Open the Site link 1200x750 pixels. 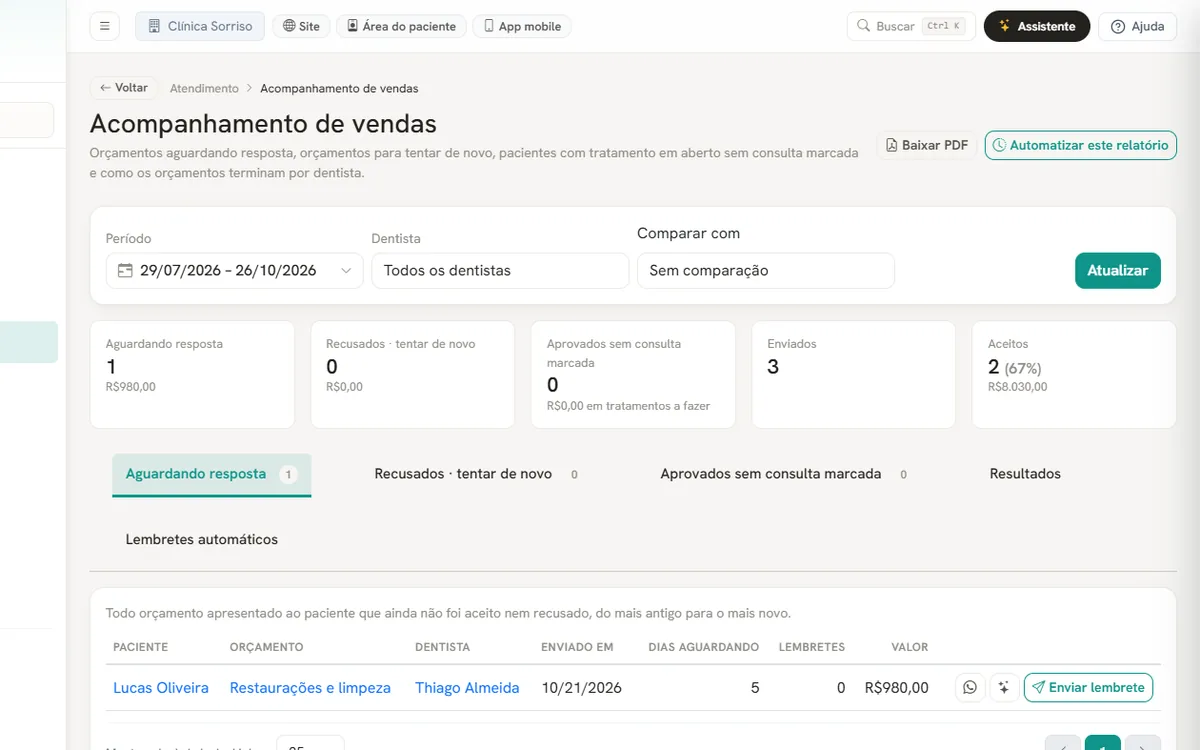tap(301, 26)
